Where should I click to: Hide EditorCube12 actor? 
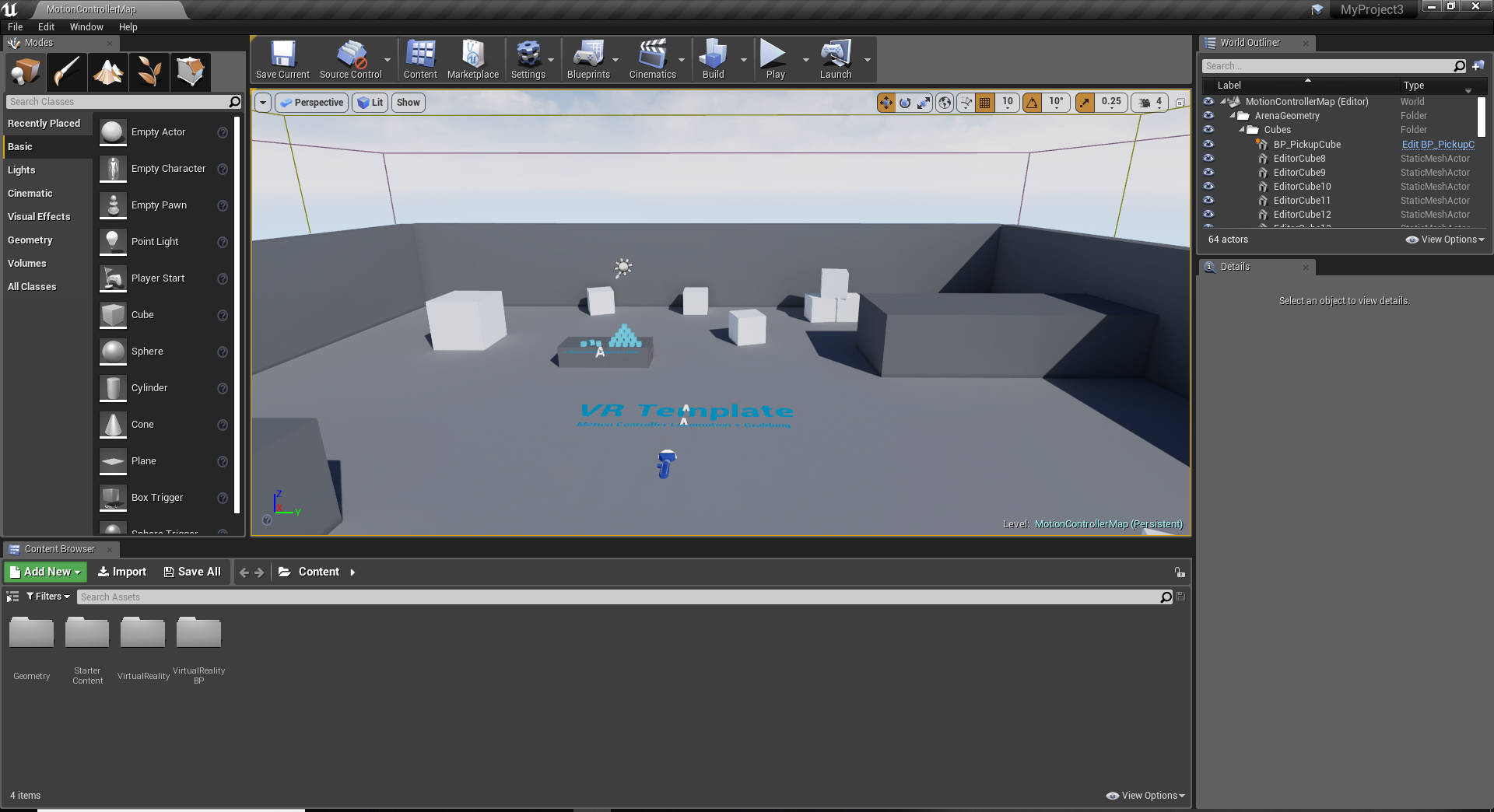1208,215
